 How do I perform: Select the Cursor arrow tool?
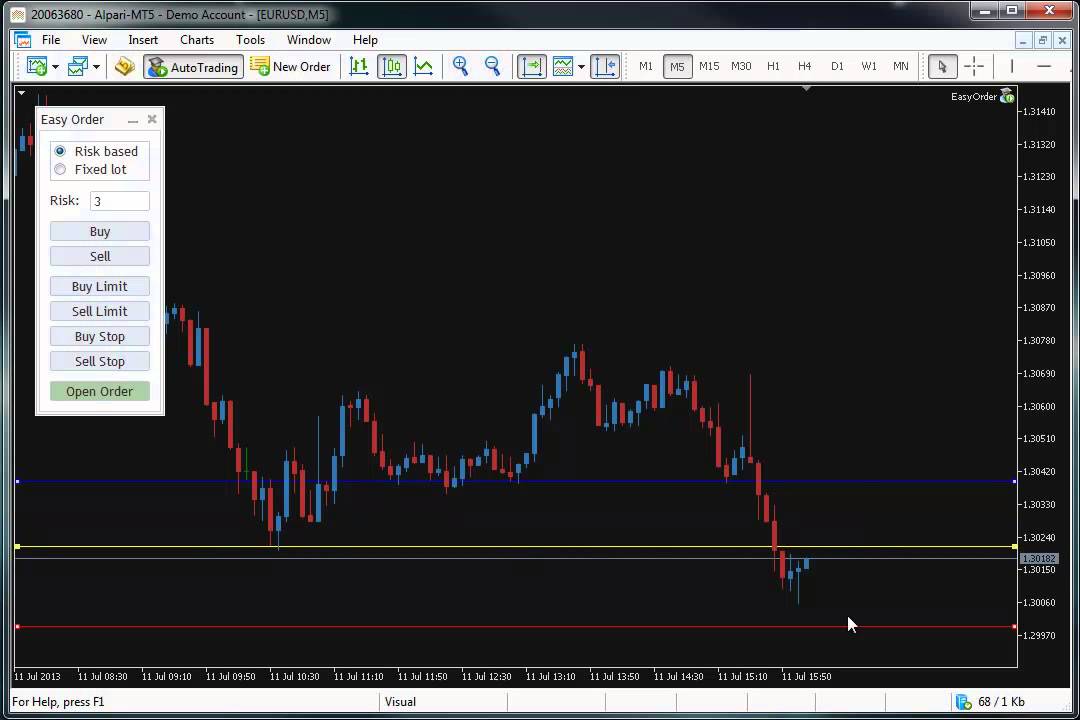point(942,67)
